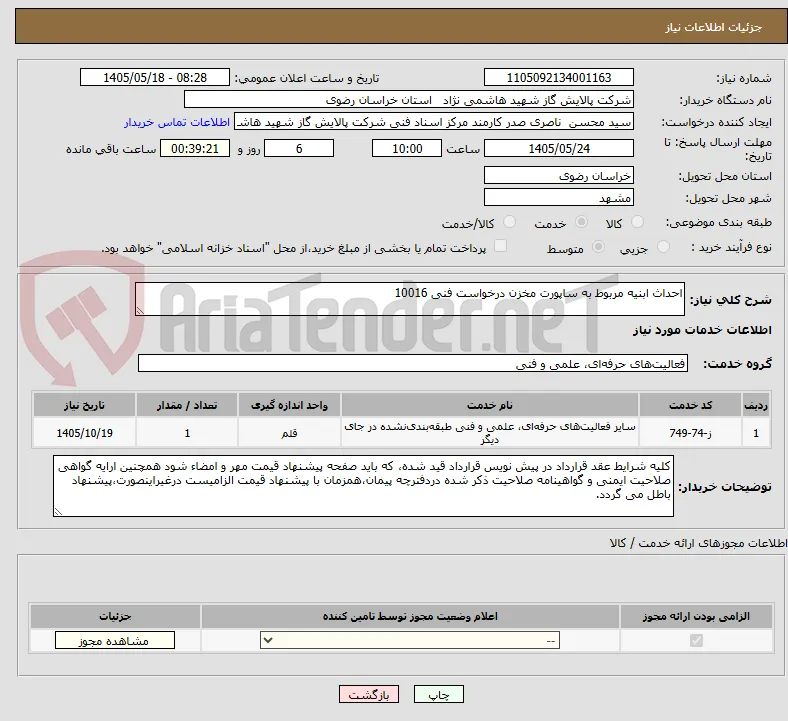Viewport: 788px width, 721px height.
Task: Click the general need description textarea
Action: click(x=410, y=299)
